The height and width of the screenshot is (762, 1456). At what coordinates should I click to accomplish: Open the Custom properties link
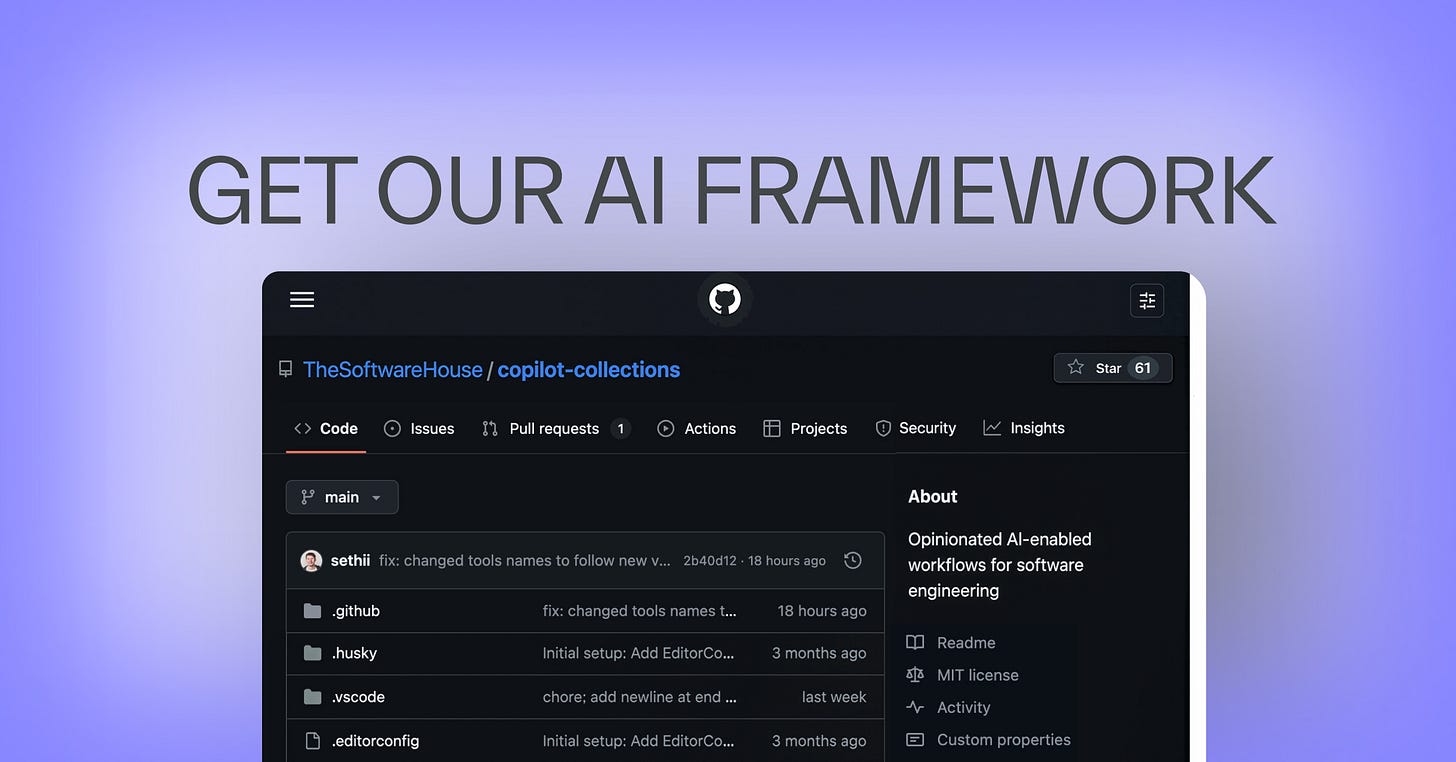coord(1004,740)
